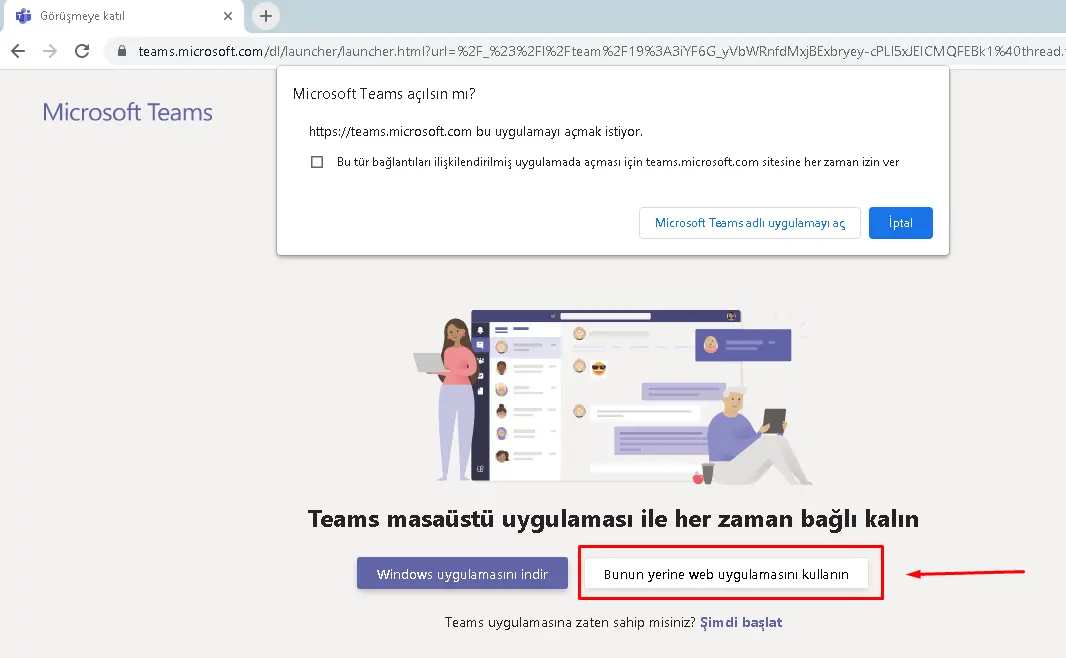1066x658 pixels.
Task: Click the browser forward arrow
Action: [50, 51]
